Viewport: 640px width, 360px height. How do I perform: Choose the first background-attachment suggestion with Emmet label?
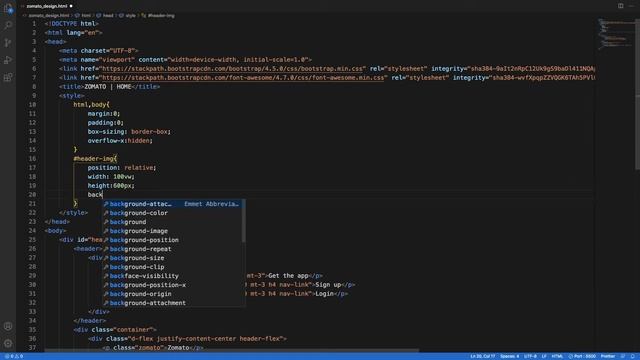(x=173, y=204)
